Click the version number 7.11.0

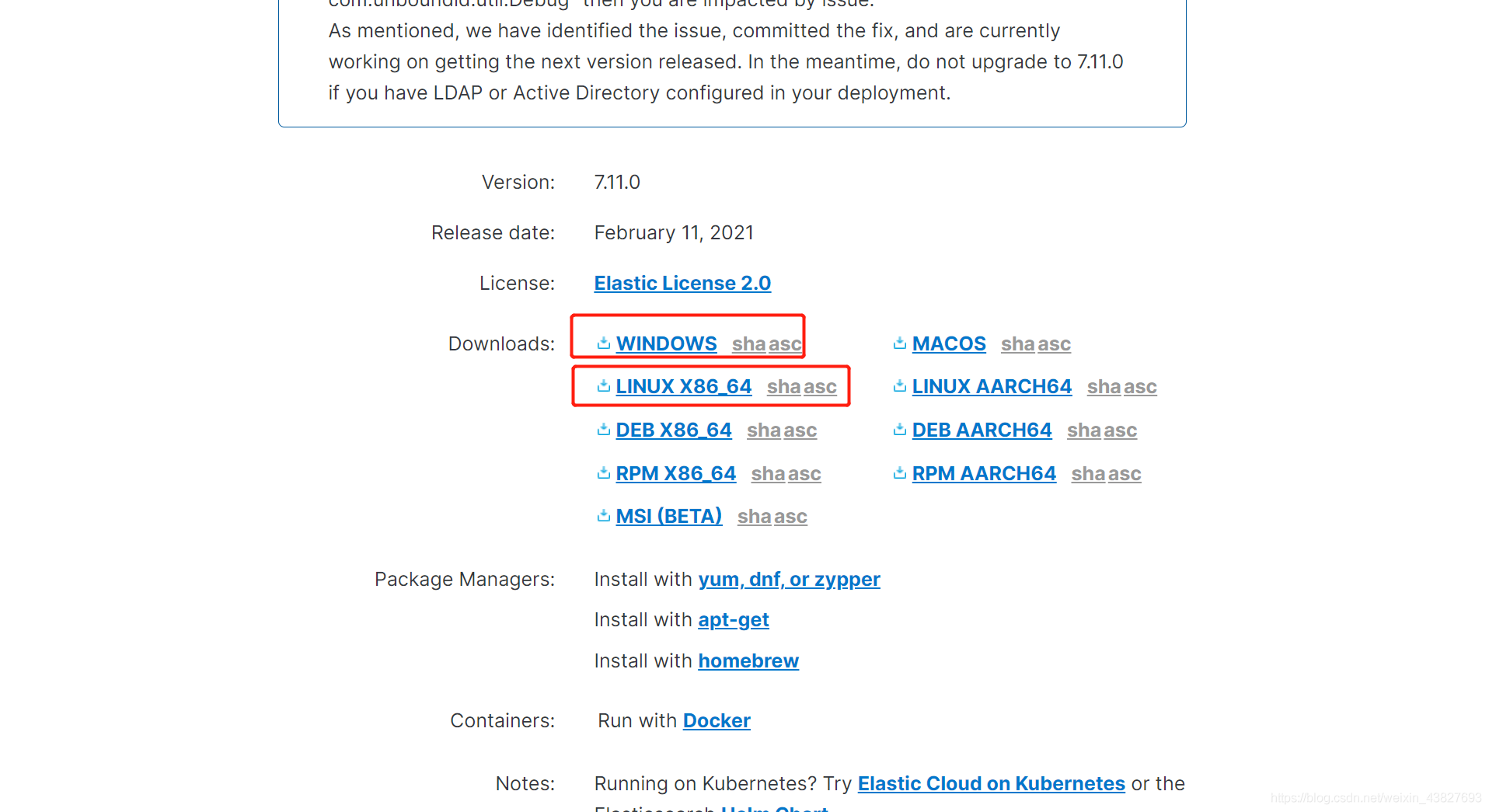tap(617, 182)
